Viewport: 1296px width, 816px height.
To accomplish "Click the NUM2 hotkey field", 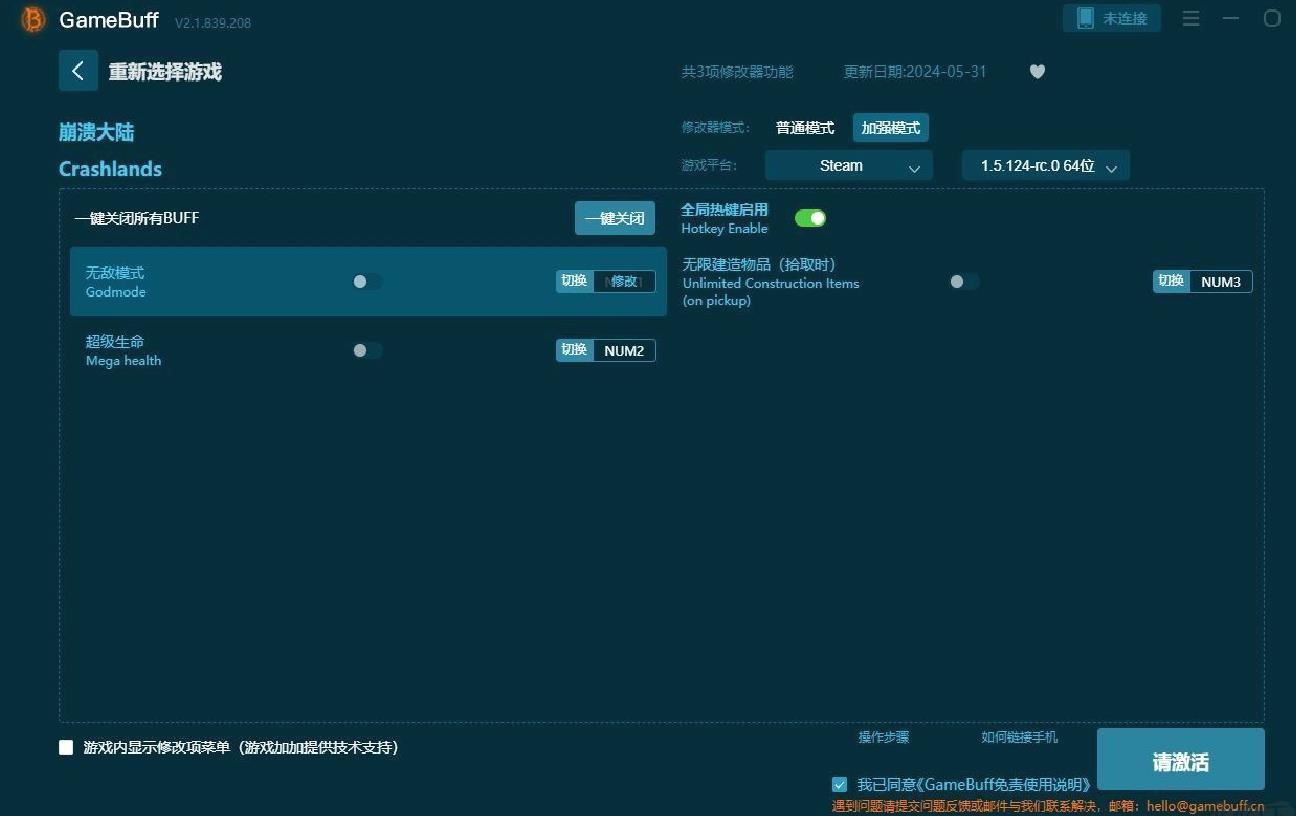I will click(x=624, y=350).
